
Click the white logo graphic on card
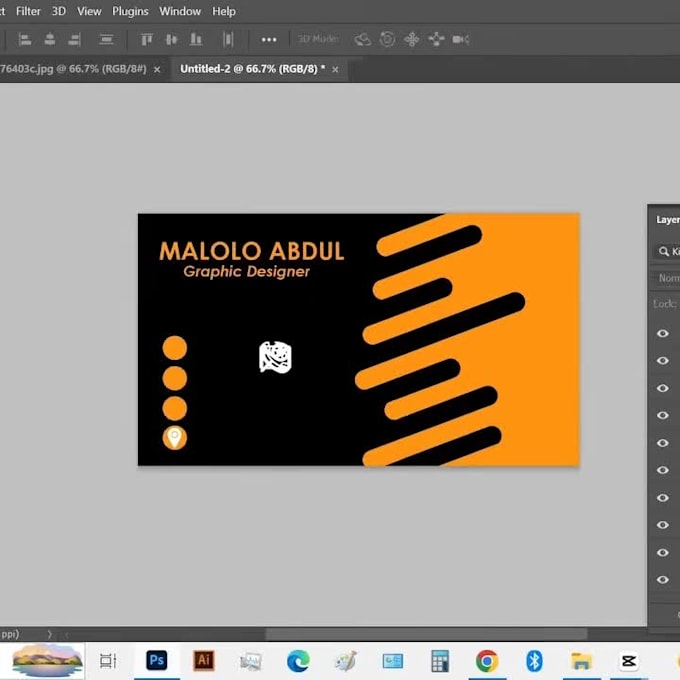275,357
